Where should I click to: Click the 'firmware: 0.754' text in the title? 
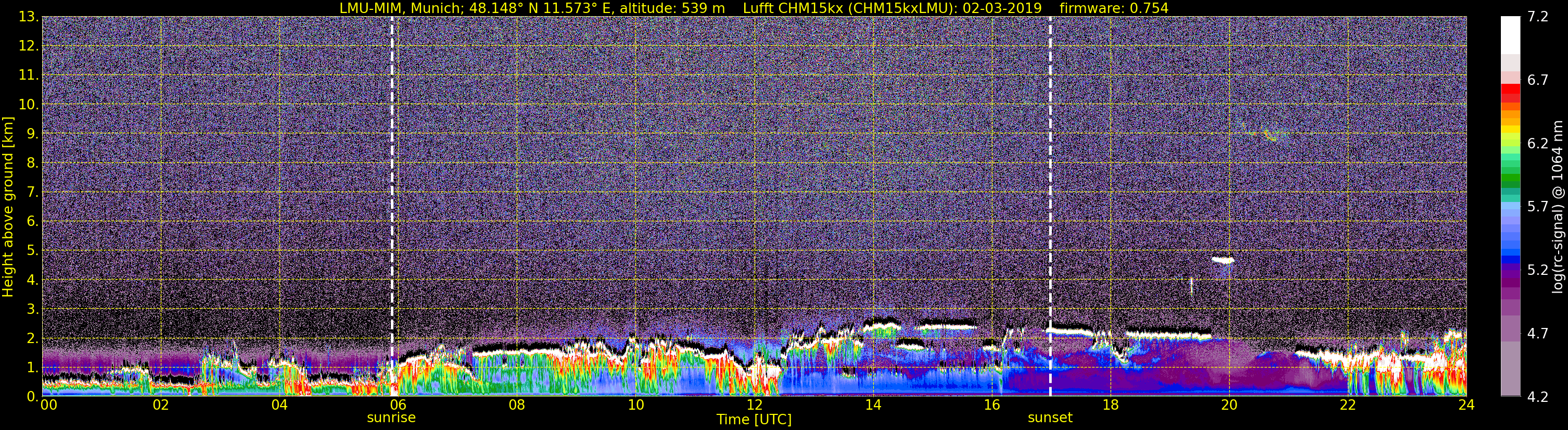[1113, 8]
